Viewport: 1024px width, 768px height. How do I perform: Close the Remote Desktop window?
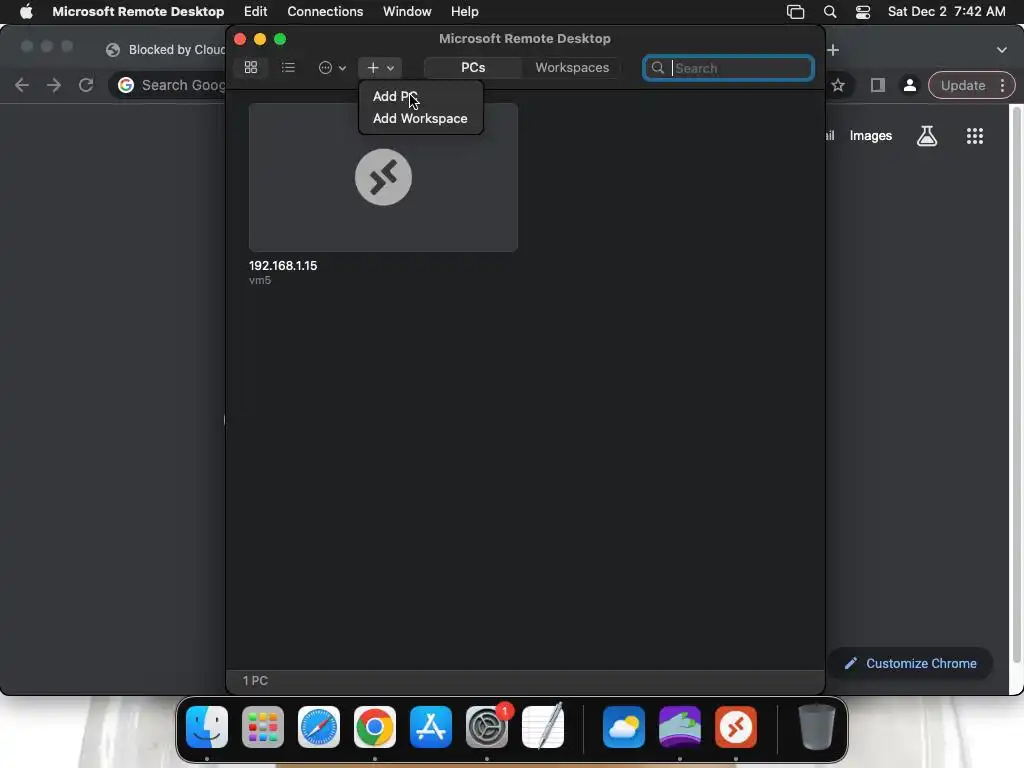click(x=240, y=39)
